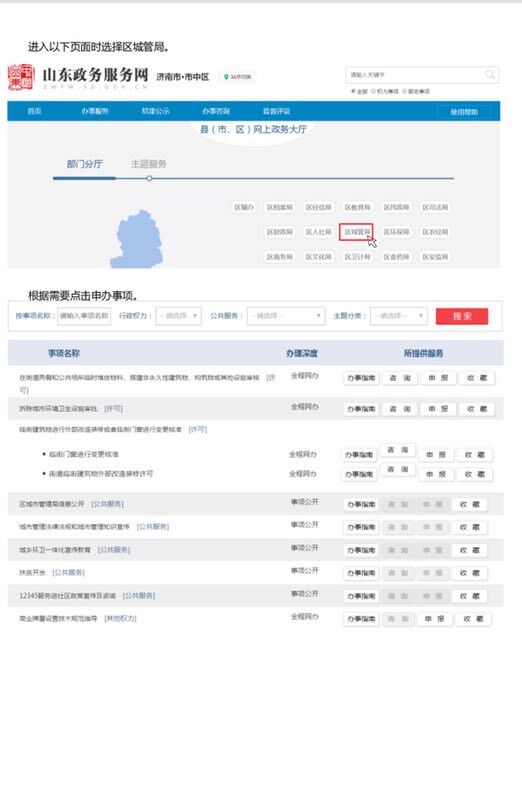The height and width of the screenshot is (800, 522).
Task: Switch to the 主题服务 tab
Action: [148, 164]
